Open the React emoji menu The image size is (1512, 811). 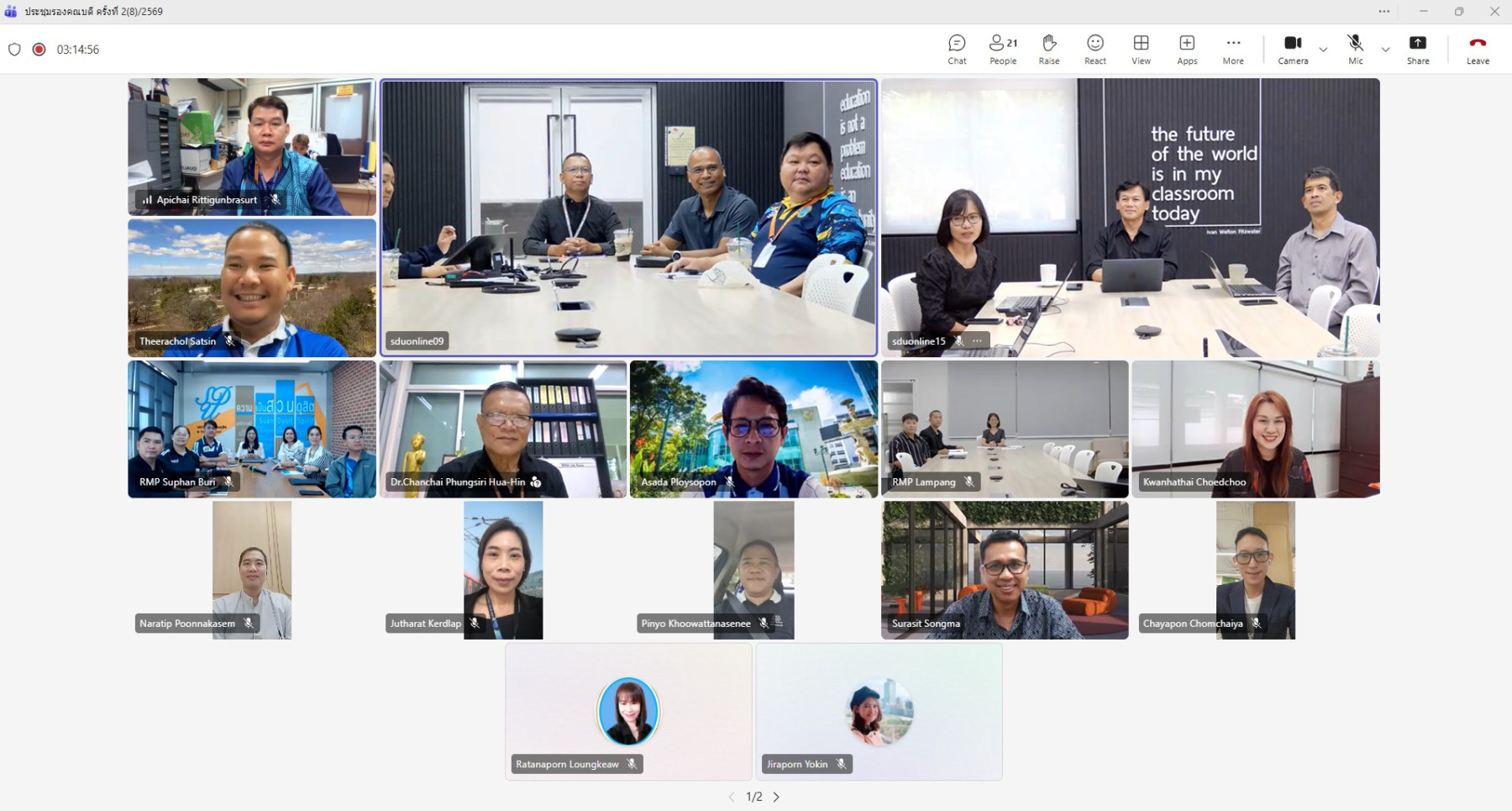click(1095, 49)
